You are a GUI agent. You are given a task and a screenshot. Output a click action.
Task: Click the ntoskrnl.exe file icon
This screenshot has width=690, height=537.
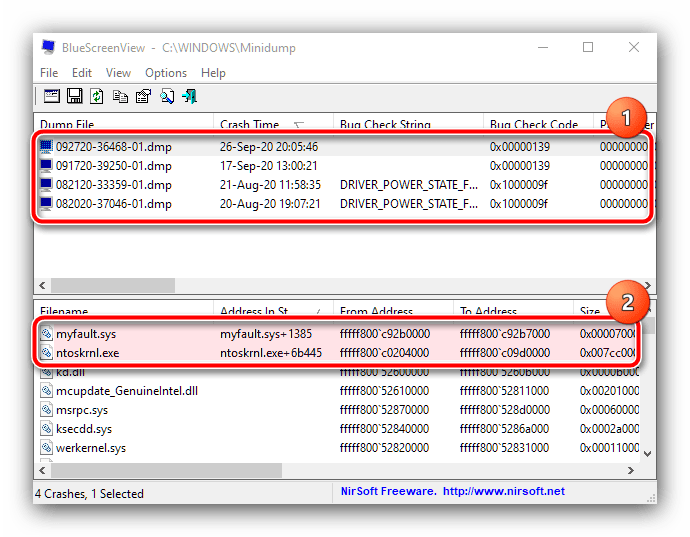[46, 353]
